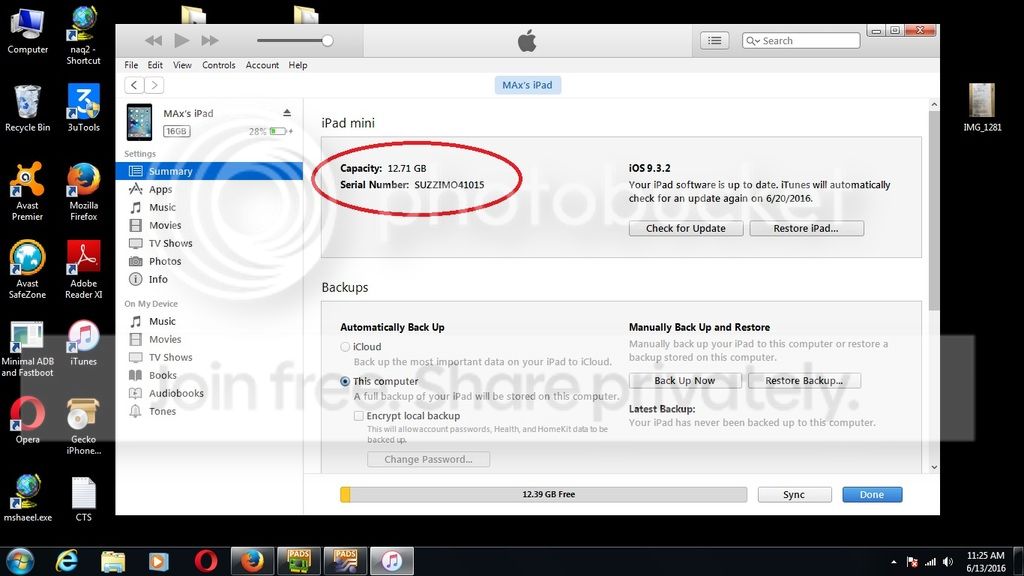
Task: Click the Rewind previous track icon
Action: [x=153, y=40]
